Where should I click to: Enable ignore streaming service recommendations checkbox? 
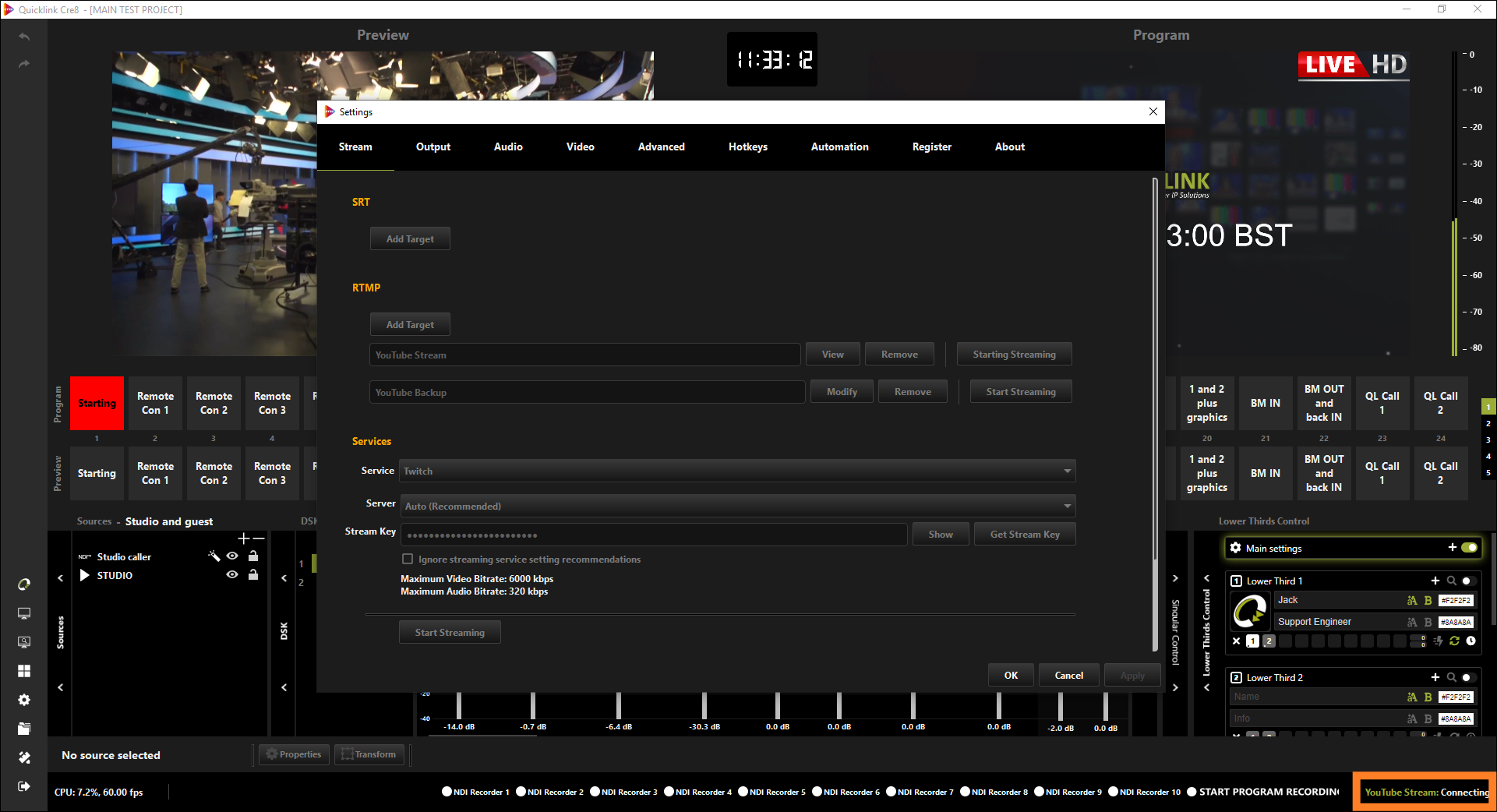pyautogui.click(x=408, y=560)
